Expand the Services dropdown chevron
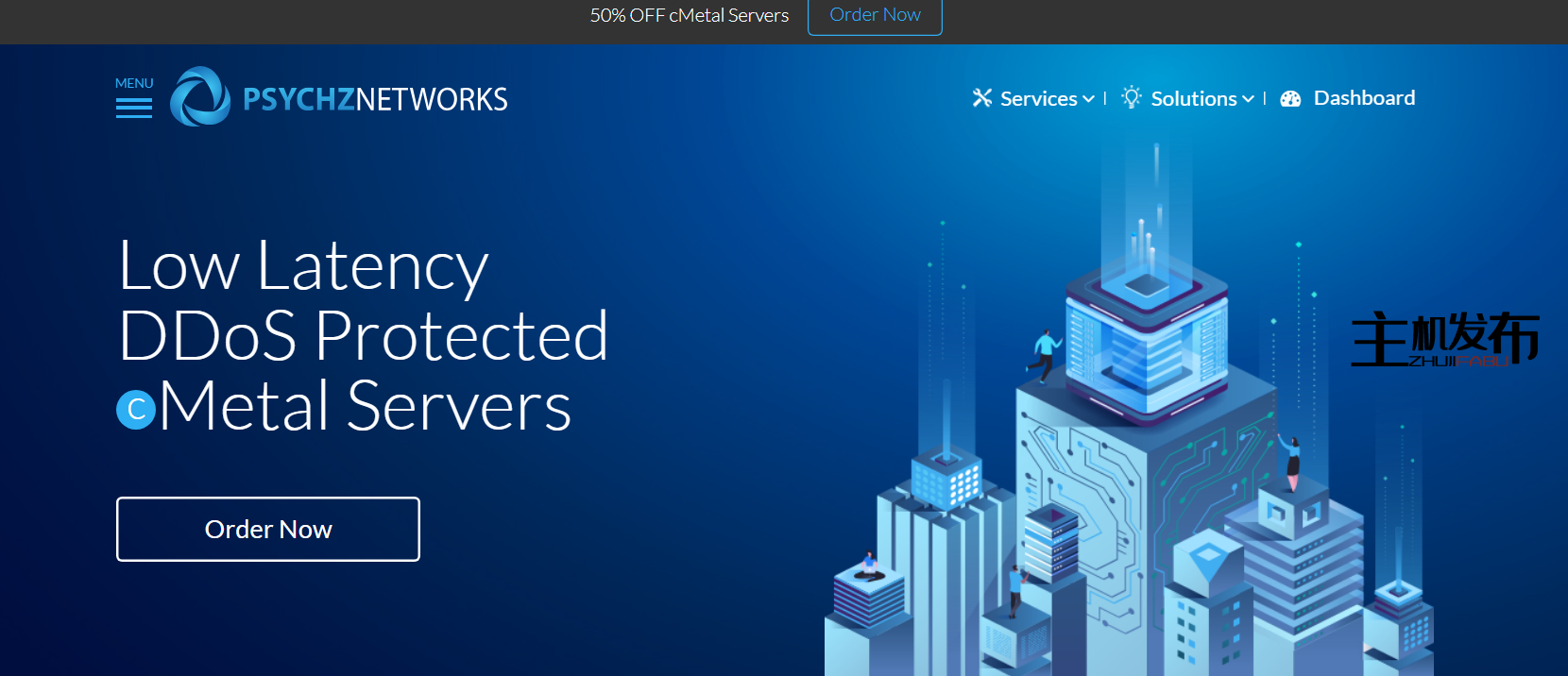This screenshot has height=676, width=1568. [x=1089, y=99]
